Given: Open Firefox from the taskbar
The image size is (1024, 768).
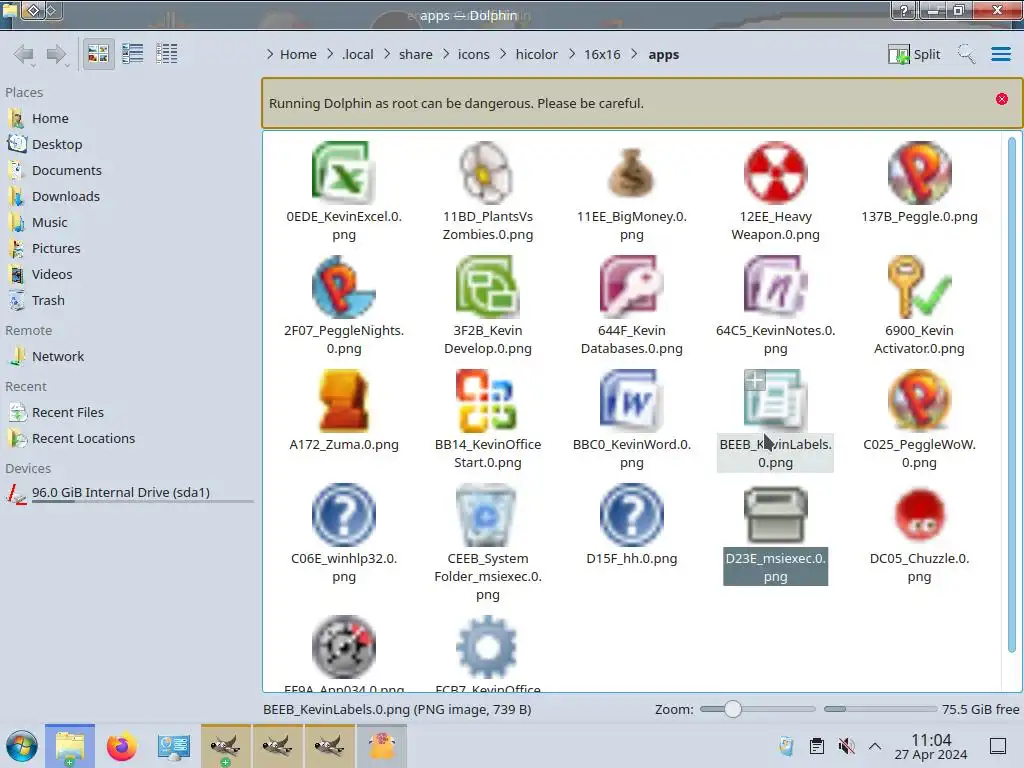Looking at the screenshot, I should (121, 746).
